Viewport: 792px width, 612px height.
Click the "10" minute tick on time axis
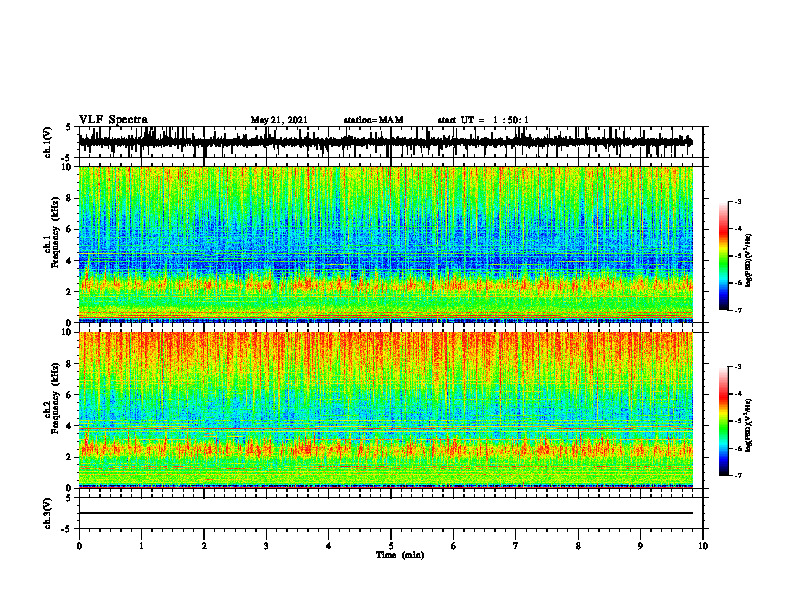(x=703, y=546)
